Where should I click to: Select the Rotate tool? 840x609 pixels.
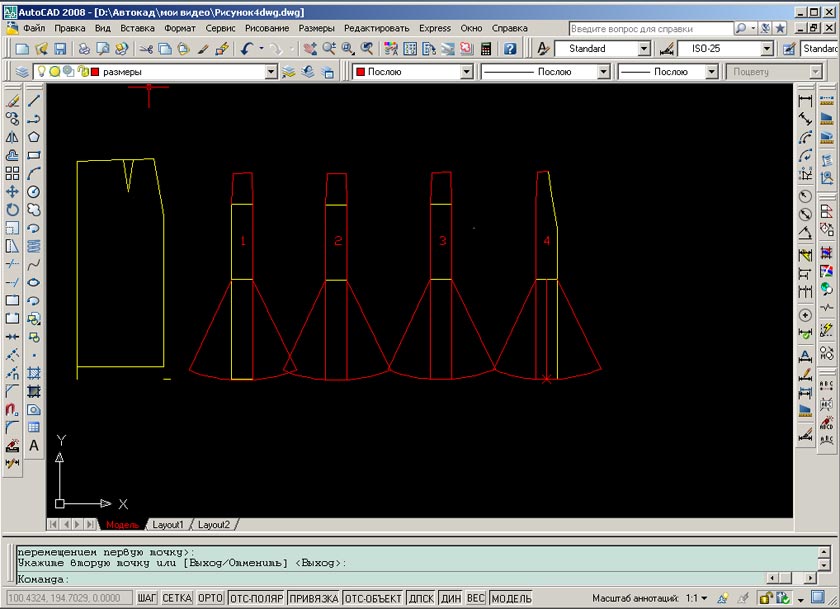(x=12, y=209)
